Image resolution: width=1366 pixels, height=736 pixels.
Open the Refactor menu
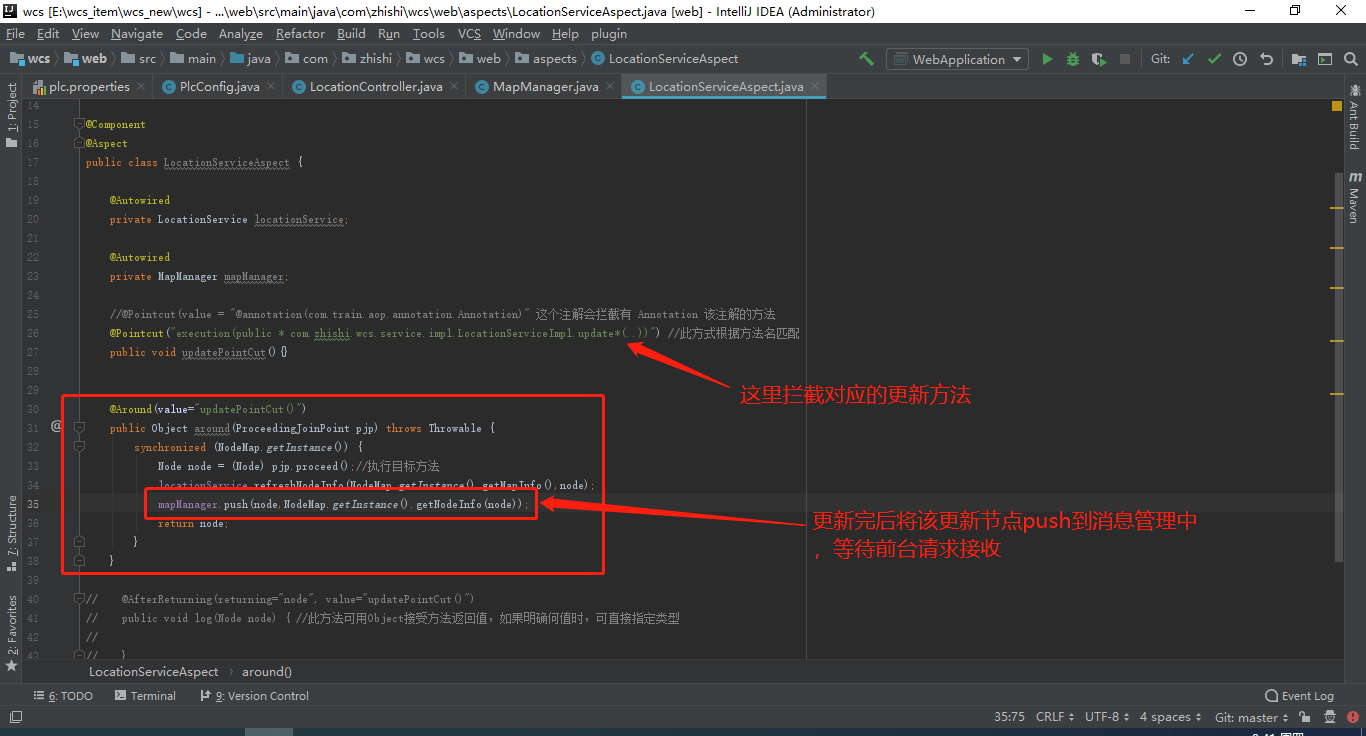tap(300, 33)
